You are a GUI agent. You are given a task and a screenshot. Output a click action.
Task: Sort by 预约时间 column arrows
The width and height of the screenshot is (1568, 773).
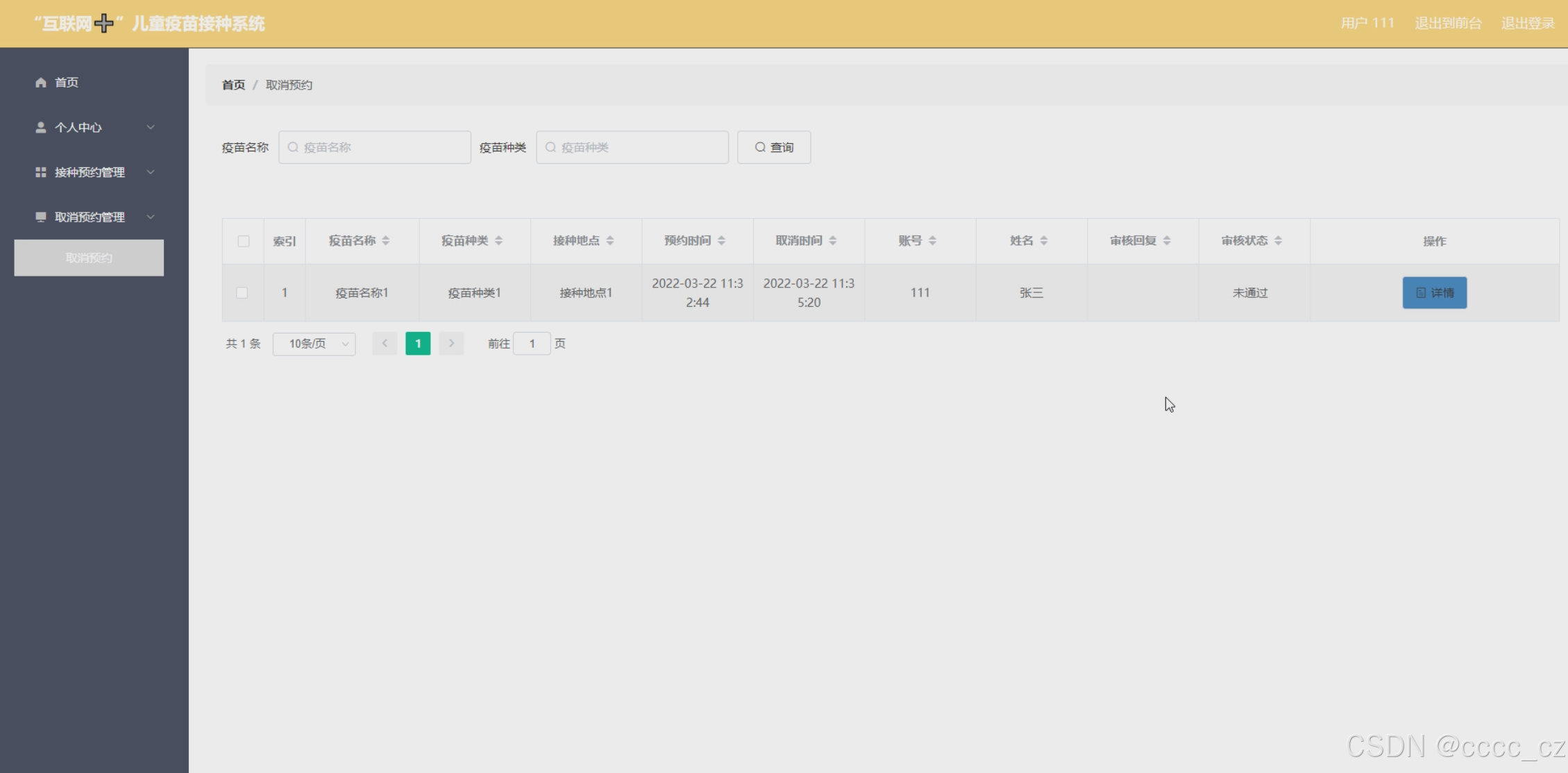click(722, 241)
